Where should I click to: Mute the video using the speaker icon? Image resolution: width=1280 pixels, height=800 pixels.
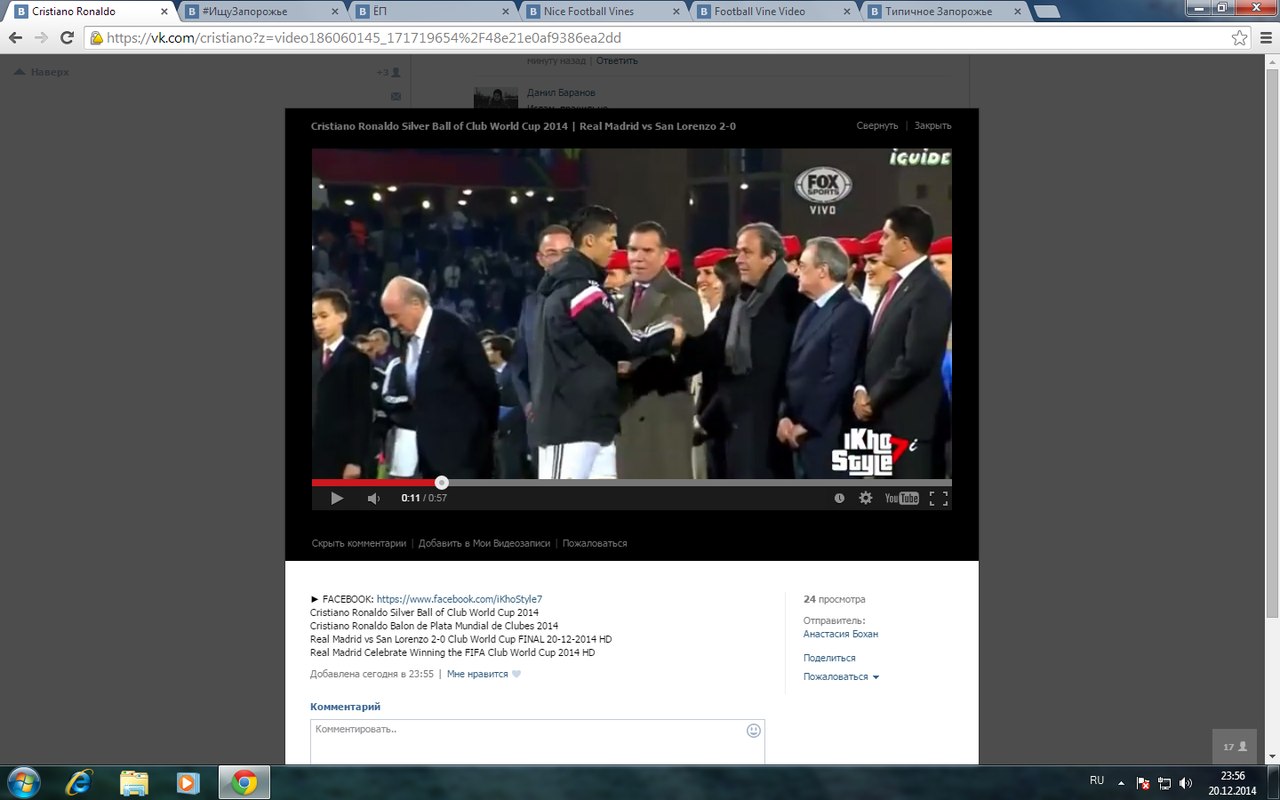(x=373, y=498)
